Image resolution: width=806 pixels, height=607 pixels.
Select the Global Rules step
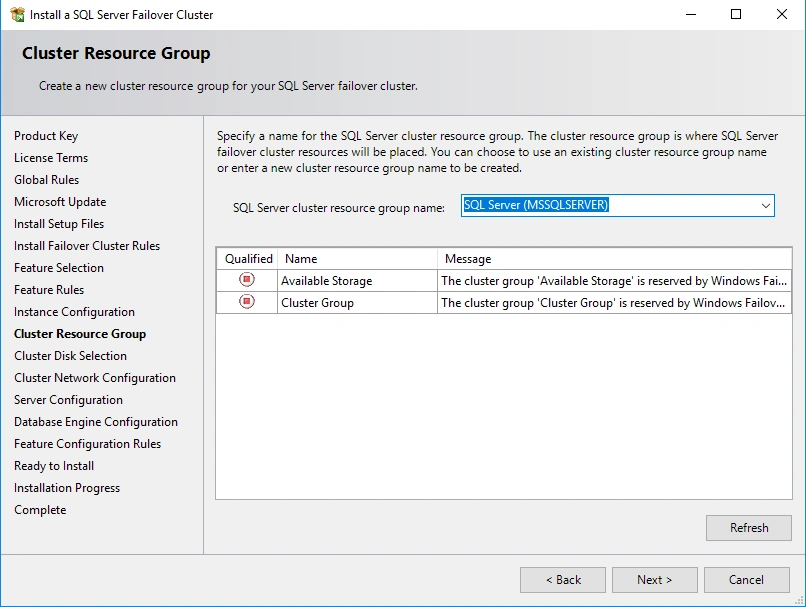pyautogui.click(x=47, y=180)
